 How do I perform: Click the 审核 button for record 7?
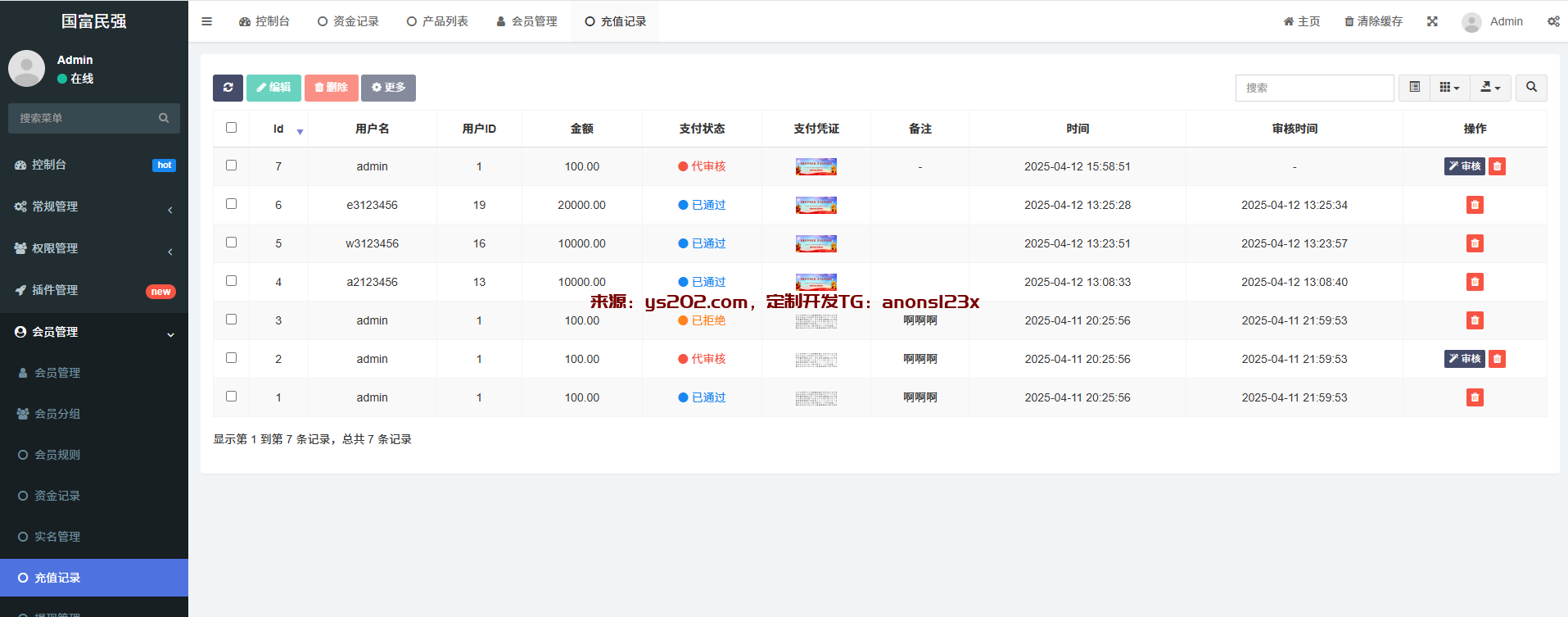point(1464,166)
